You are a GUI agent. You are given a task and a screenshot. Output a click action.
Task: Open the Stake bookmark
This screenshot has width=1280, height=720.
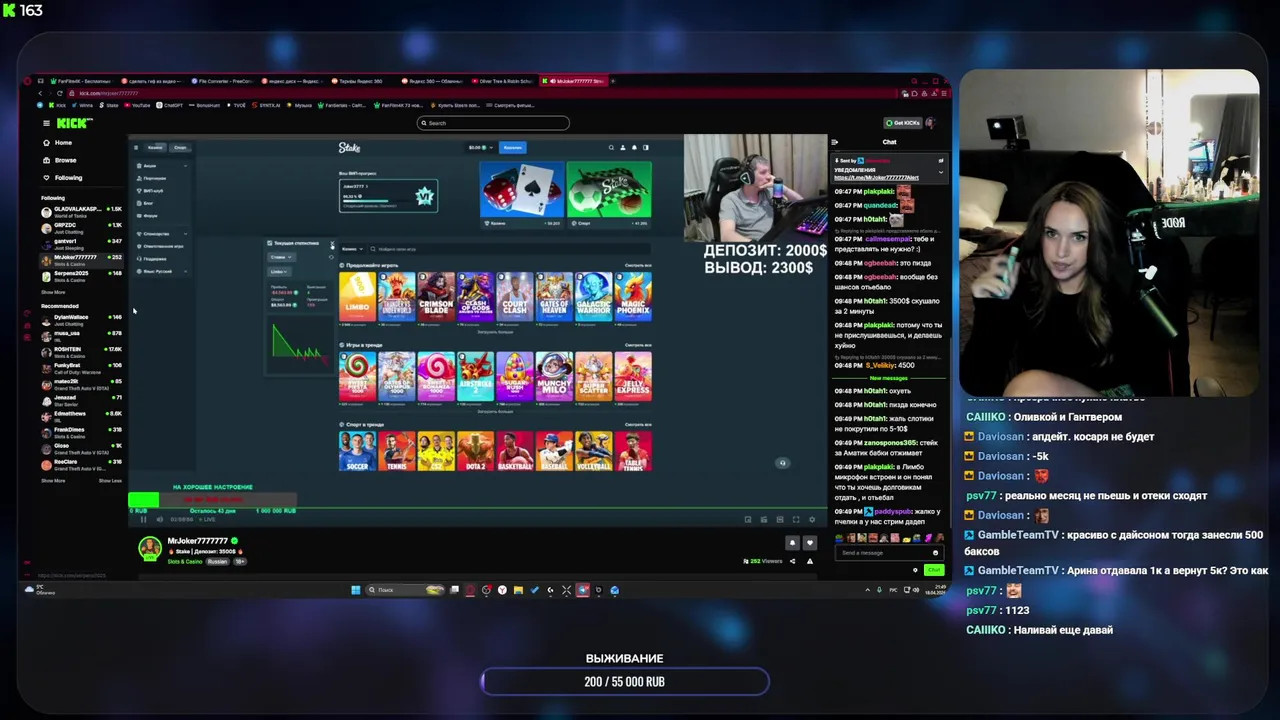click(110, 105)
